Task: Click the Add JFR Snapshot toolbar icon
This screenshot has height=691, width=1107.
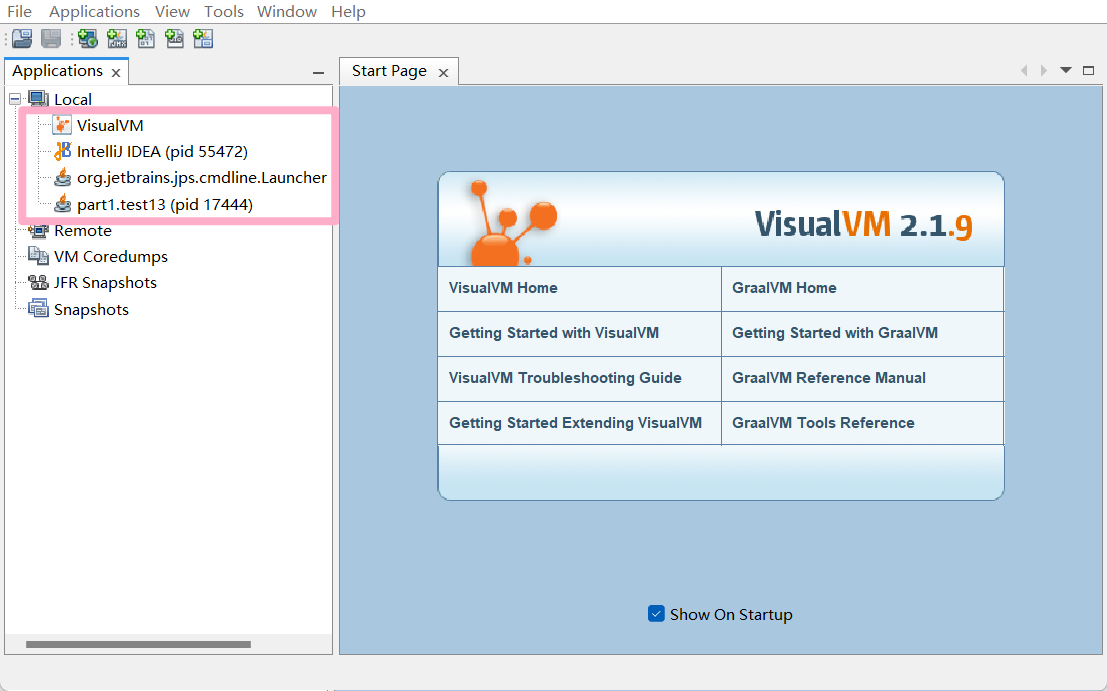Action: point(175,39)
